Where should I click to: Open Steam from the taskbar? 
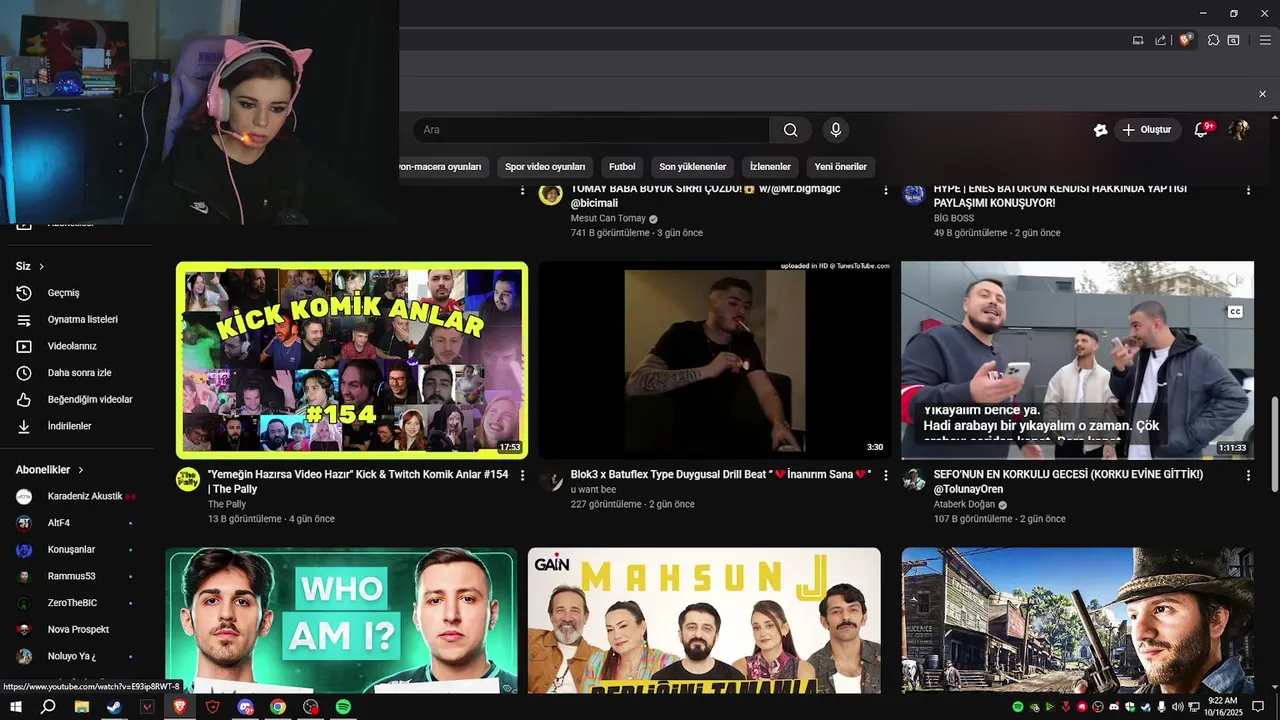pos(114,707)
